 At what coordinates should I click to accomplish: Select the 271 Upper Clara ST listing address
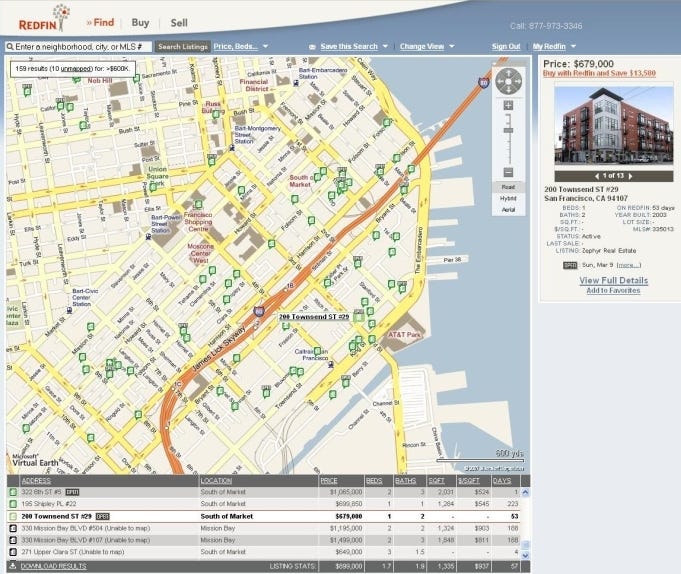(x=73, y=552)
